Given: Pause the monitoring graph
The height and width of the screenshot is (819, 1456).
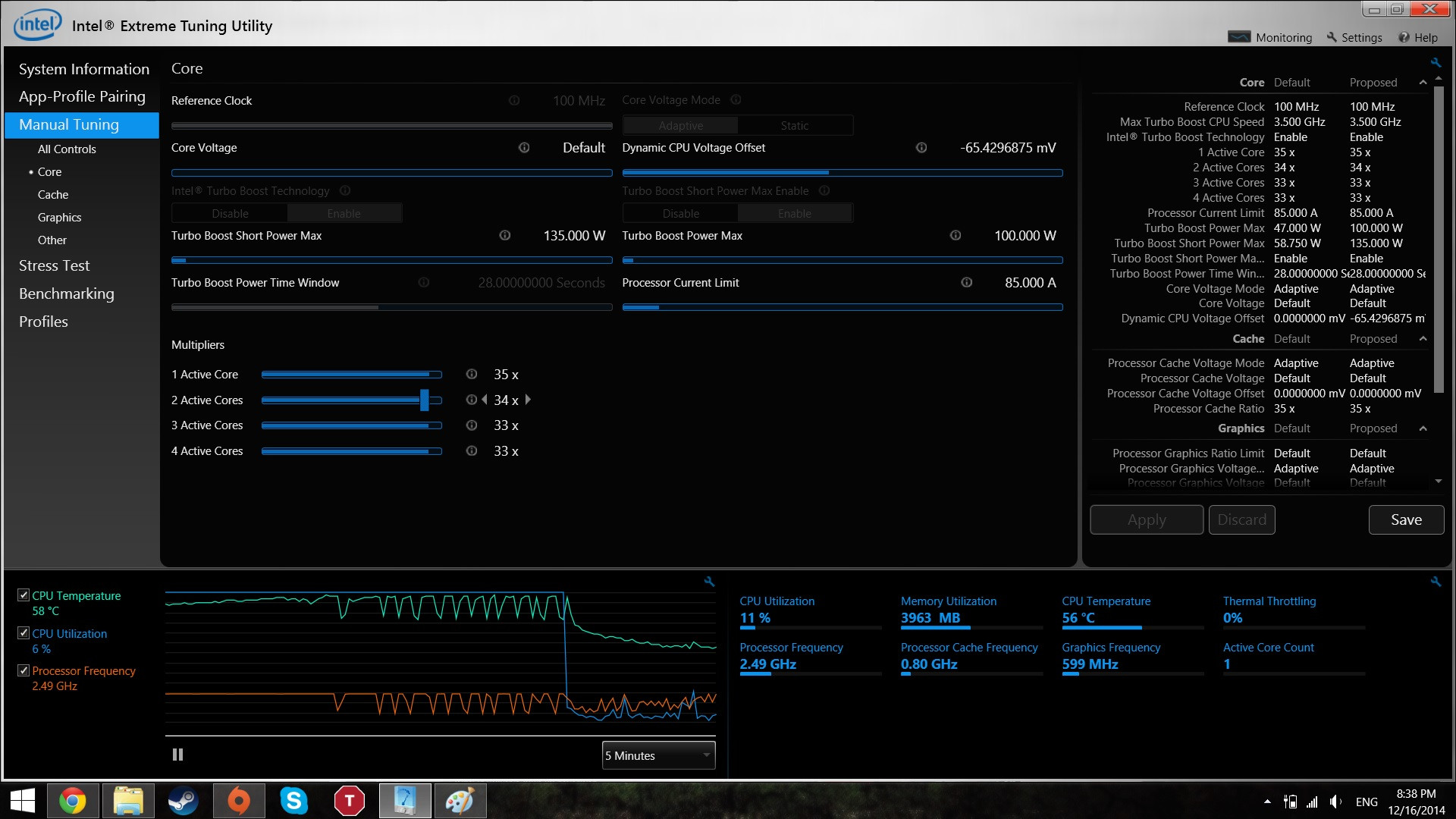Looking at the screenshot, I should click(x=177, y=755).
